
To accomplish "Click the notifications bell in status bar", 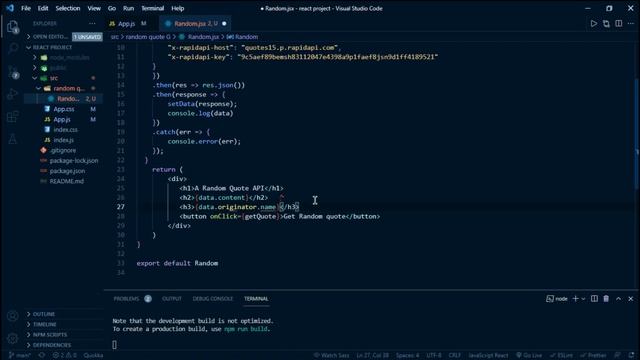I will (631, 356).
